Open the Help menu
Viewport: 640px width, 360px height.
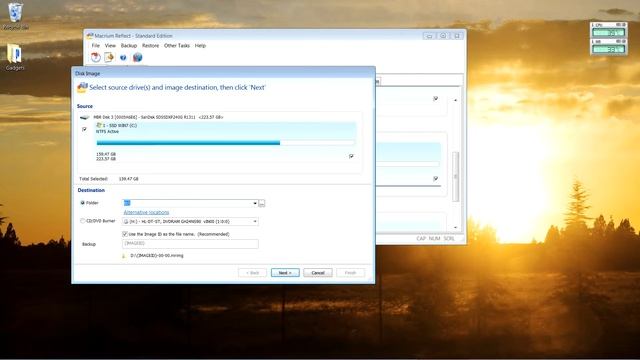200,46
